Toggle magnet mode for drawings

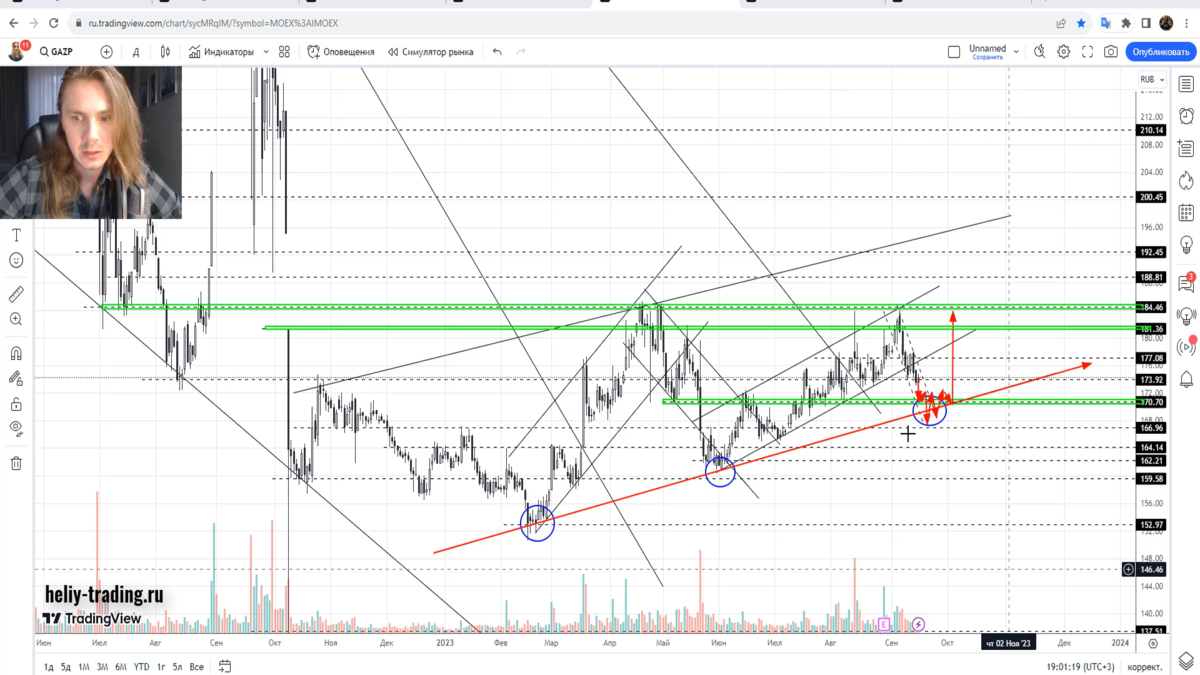pyautogui.click(x=16, y=353)
